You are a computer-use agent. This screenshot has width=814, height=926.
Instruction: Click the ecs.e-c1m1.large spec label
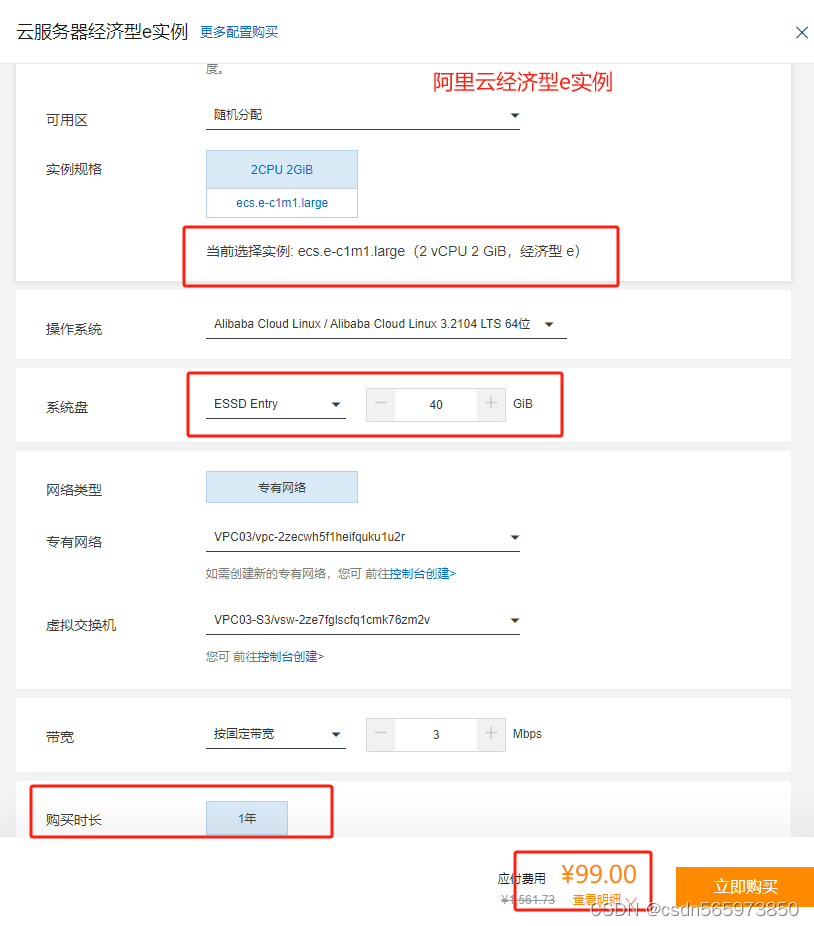click(x=282, y=203)
